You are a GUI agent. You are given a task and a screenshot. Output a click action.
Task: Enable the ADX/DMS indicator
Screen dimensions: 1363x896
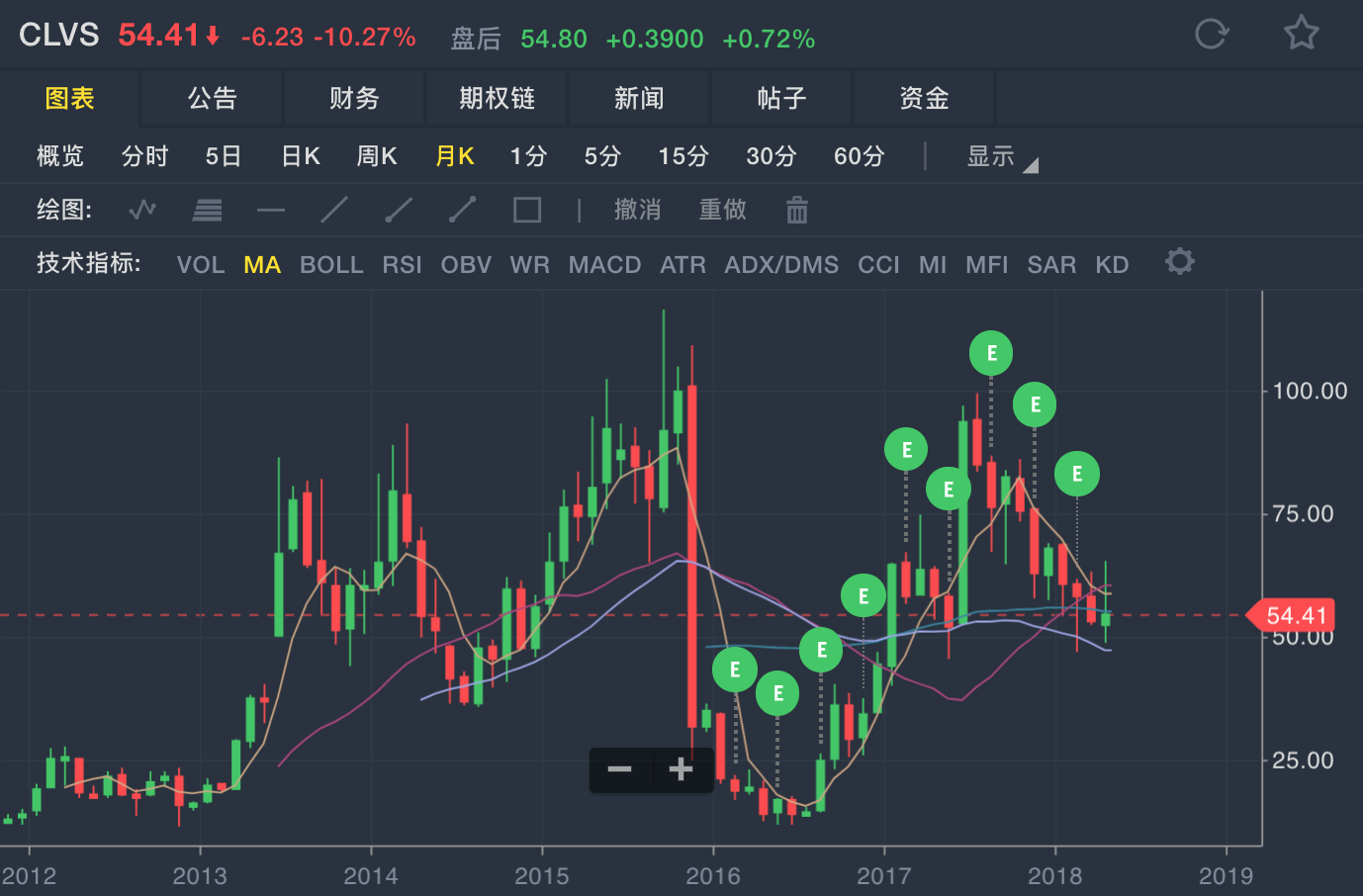[x=781, y=265]
